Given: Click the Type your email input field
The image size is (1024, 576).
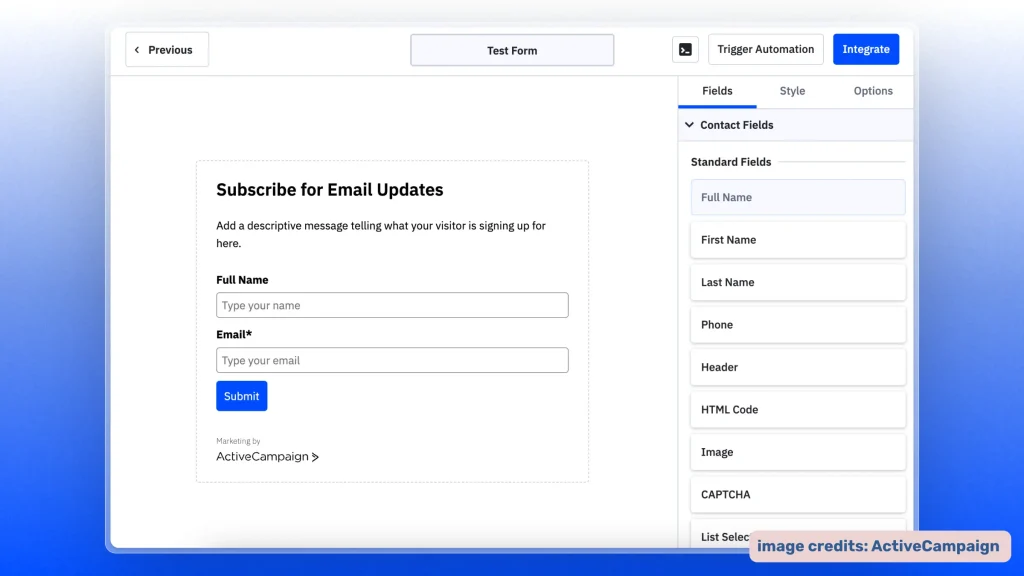Looking at the screenshot, I should click(392, 360).
